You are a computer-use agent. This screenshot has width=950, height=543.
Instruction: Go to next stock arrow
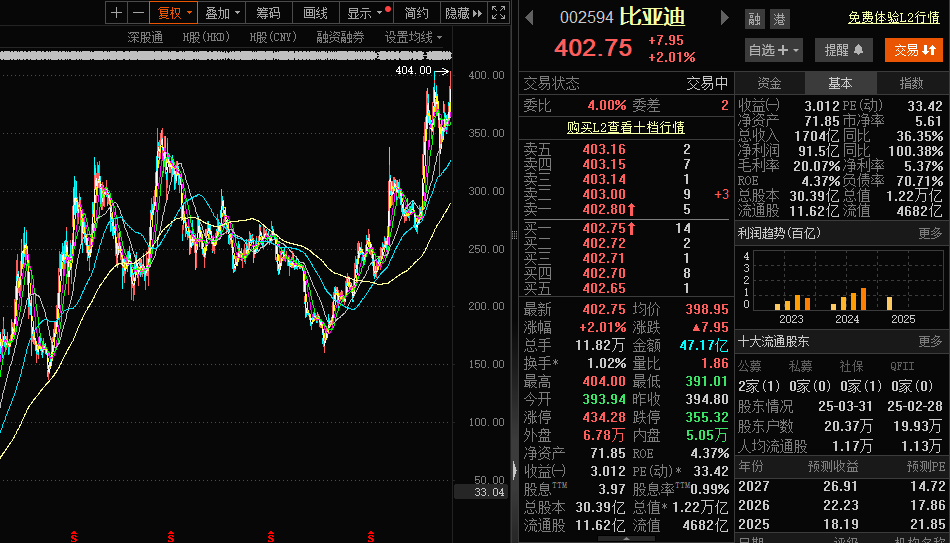point(724,18)
